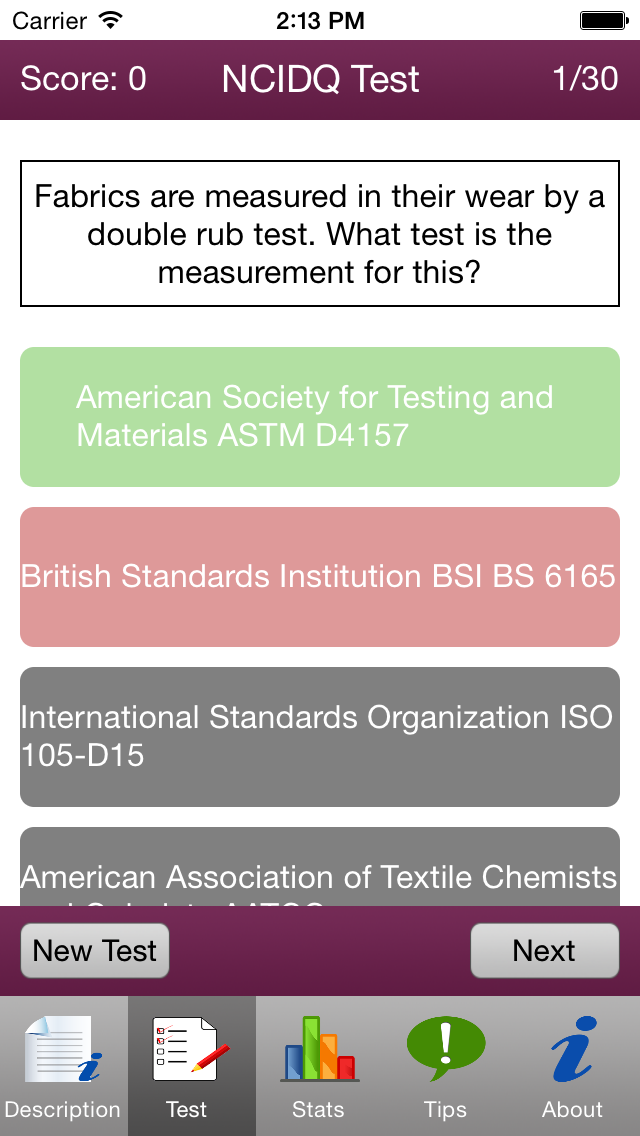This screenshot has height=1136, width=640.
Task: Choose the ASTM D4157 answer
Action: (x=320, y=417)
